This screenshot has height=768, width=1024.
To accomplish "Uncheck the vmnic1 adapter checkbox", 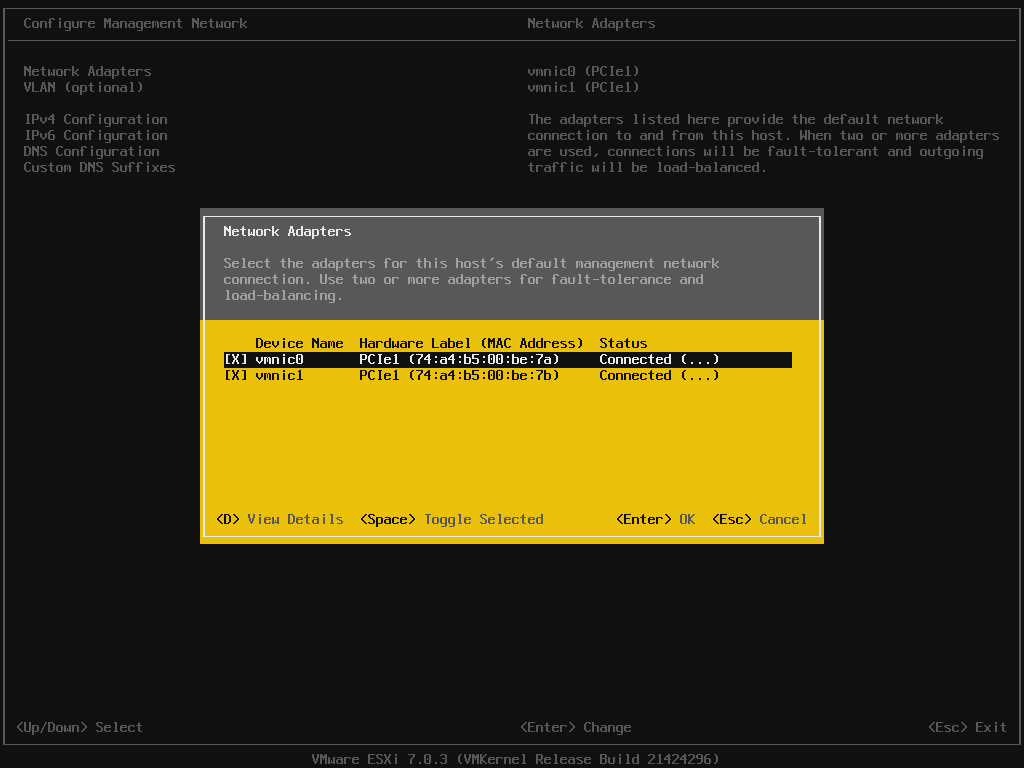I will tap(235, 376).
